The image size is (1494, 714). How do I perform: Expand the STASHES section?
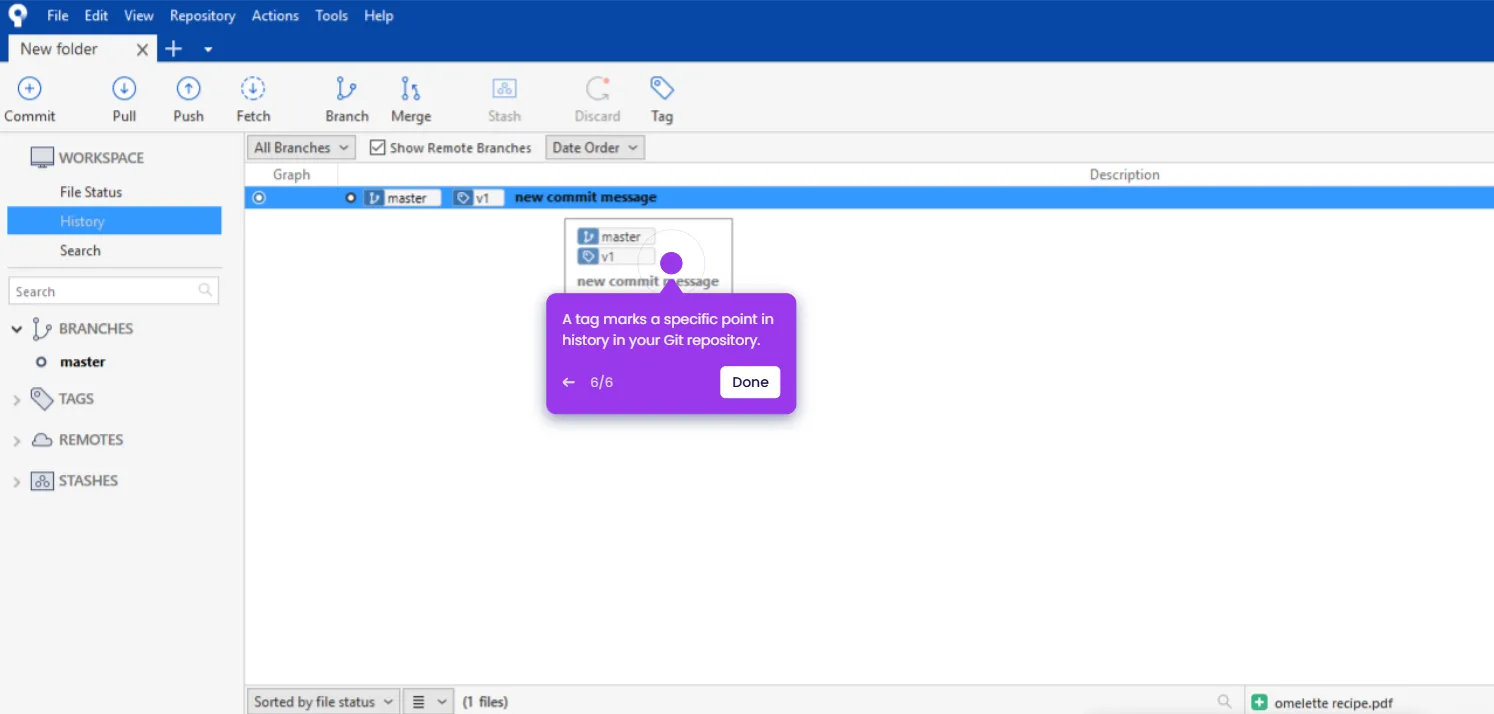tap(17, 482)
